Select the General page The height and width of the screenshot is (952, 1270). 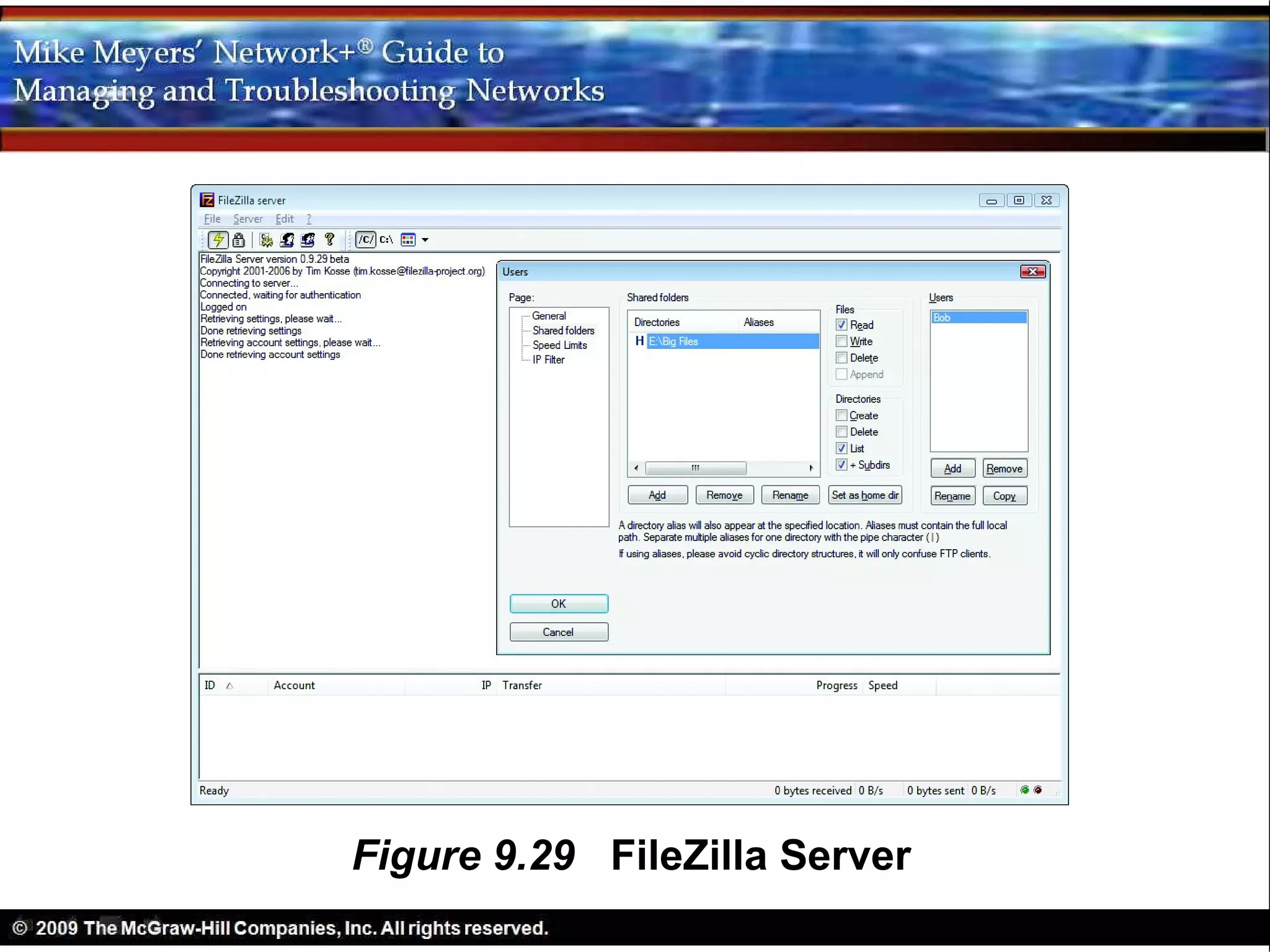pyautogui.click(x=549, y=316)
